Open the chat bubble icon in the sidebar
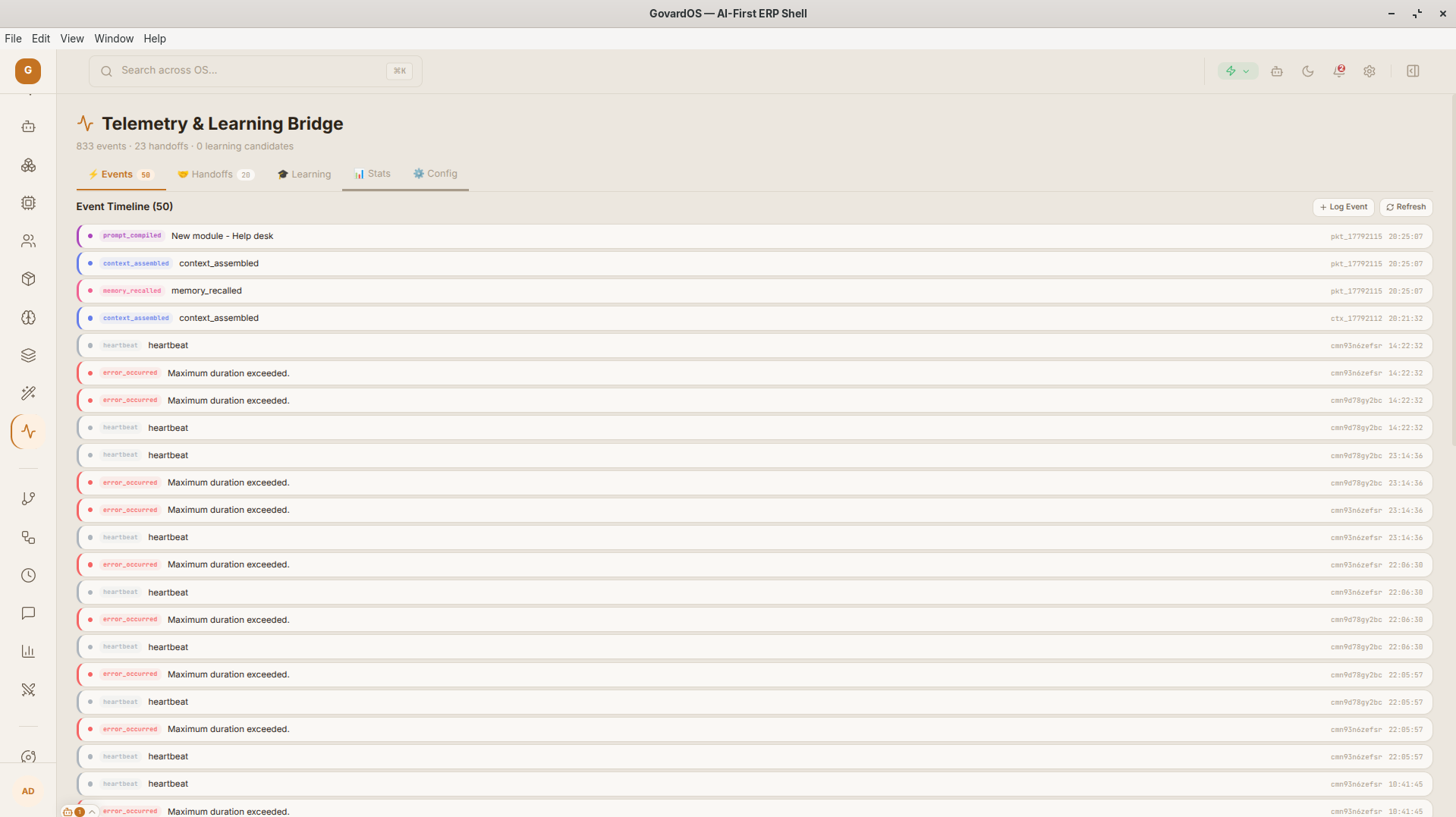 (x=28, y=613)
